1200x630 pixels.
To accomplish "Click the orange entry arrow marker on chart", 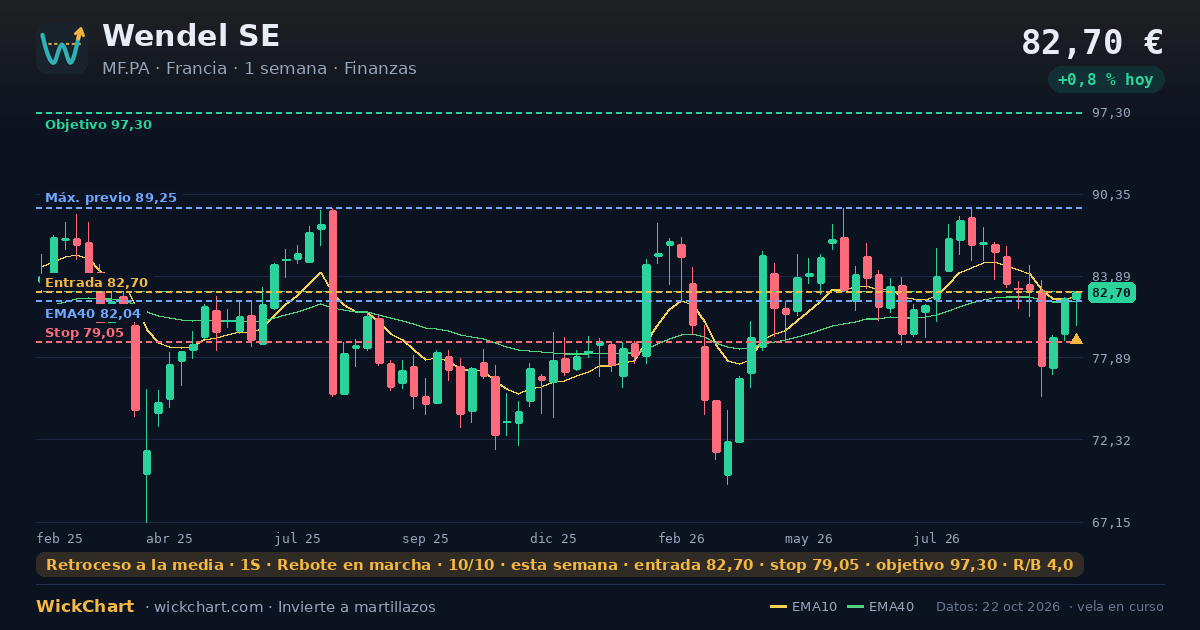I will pos(1076,339).
